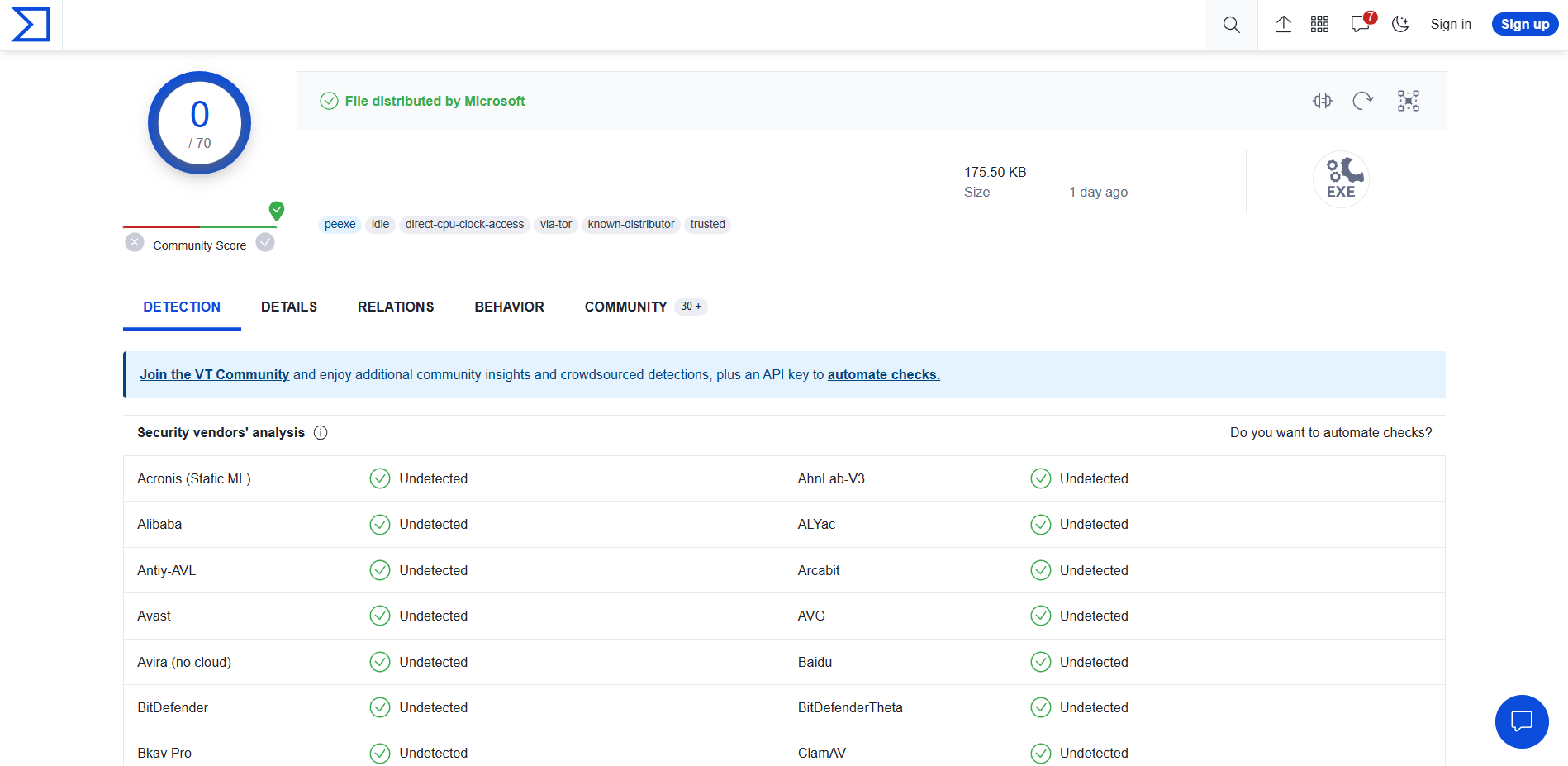Click ALYac undetected check icon
The image size is (1568, 766).
pos(1041,525)
